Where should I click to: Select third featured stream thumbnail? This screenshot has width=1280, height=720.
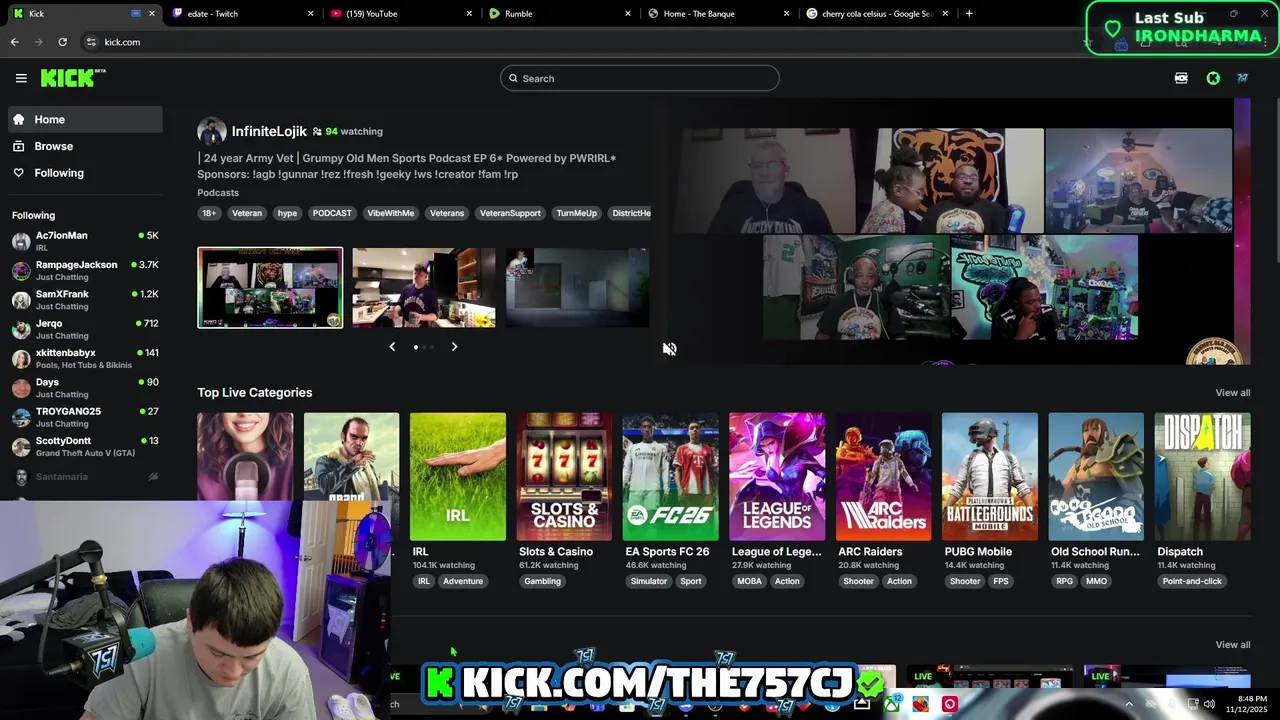(x=577, y=287)
